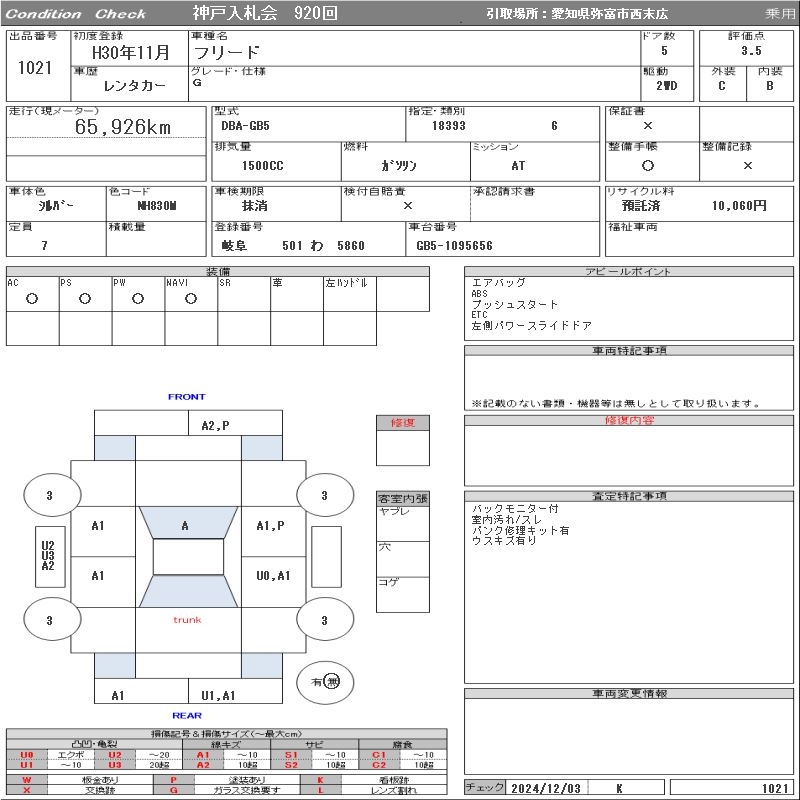Click inspection note ウスキズ有り
Viewport: 800px width, 800px height.
504,541
